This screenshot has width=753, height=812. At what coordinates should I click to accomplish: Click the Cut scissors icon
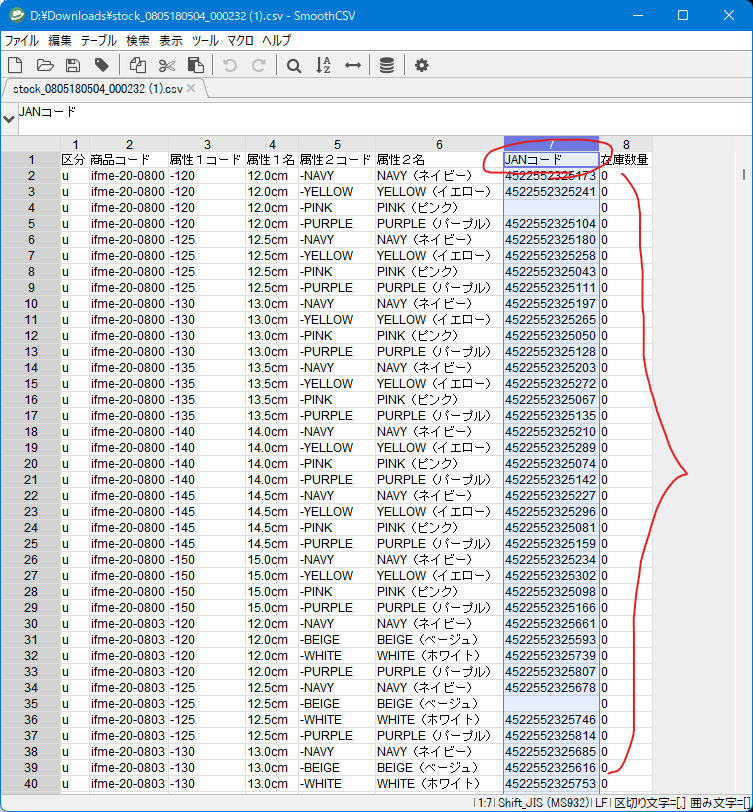click(167, 65)
